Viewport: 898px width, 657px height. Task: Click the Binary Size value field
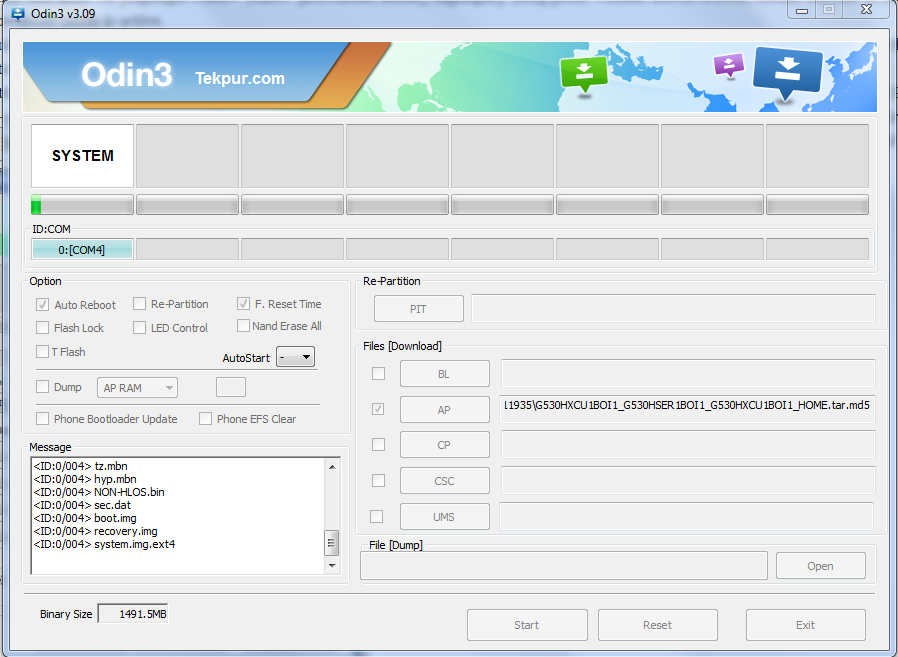tap(133, 613)
